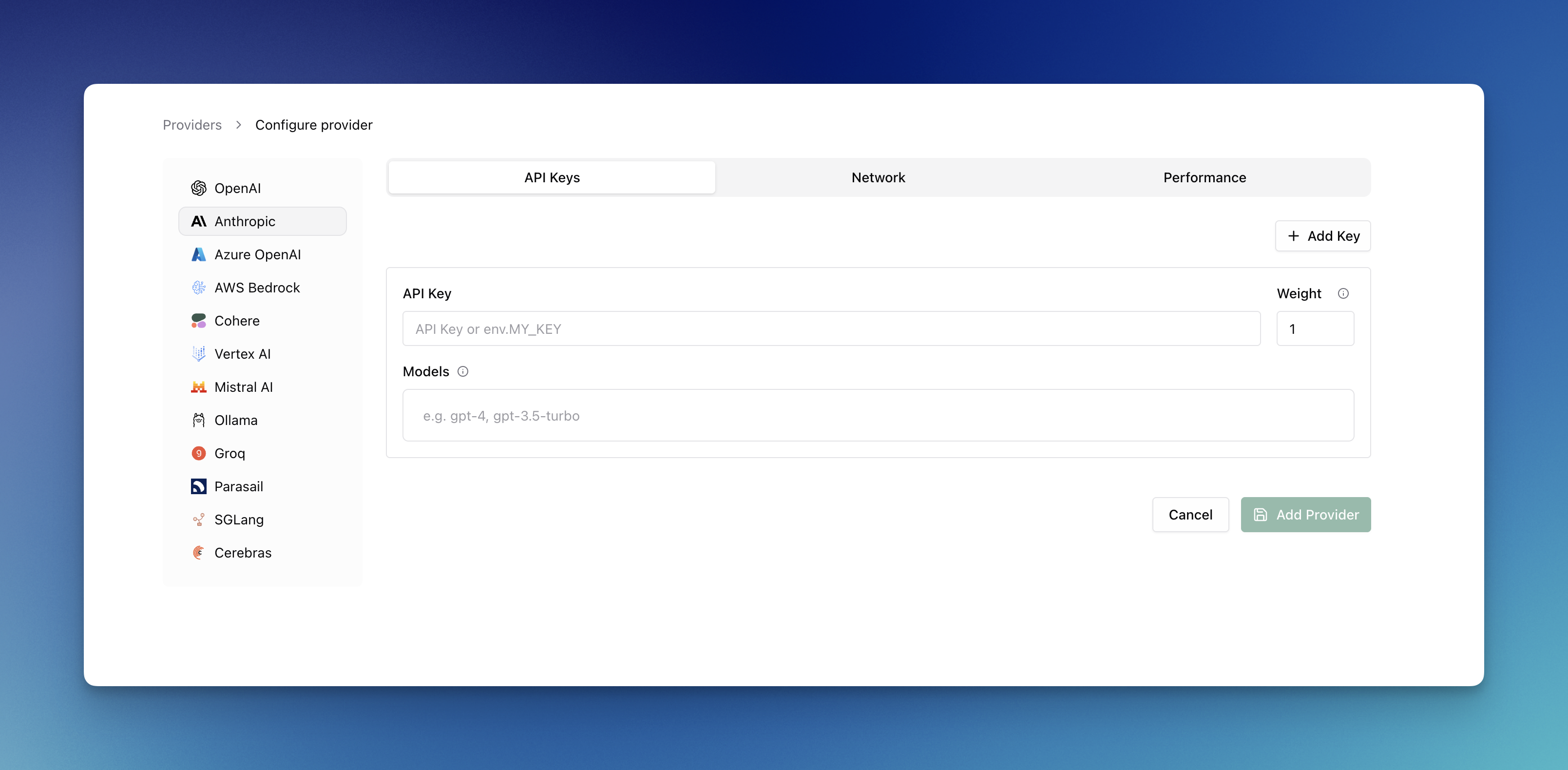The width and height of the screenshot is (1568, 770).
Task: Click the Add Key button
Action: (x=1323, y=235)
